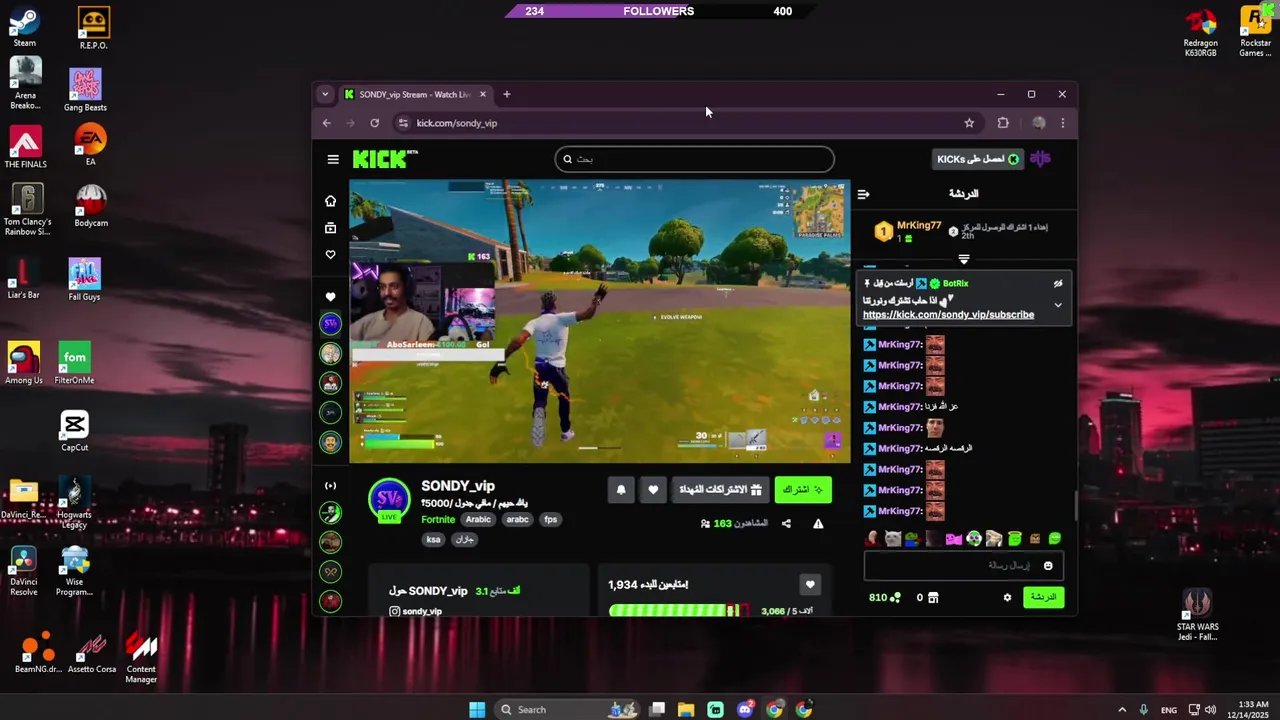
Task: Click the gift subscriptions button
Action: click(720, 489)
